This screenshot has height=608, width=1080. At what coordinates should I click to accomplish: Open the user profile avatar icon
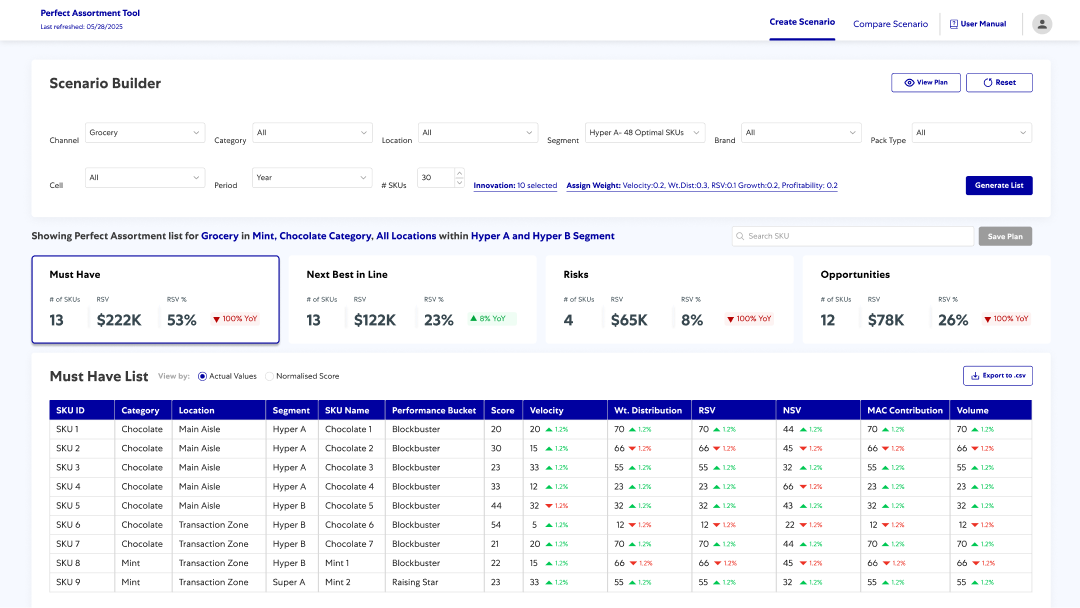tap(1041, 24)
